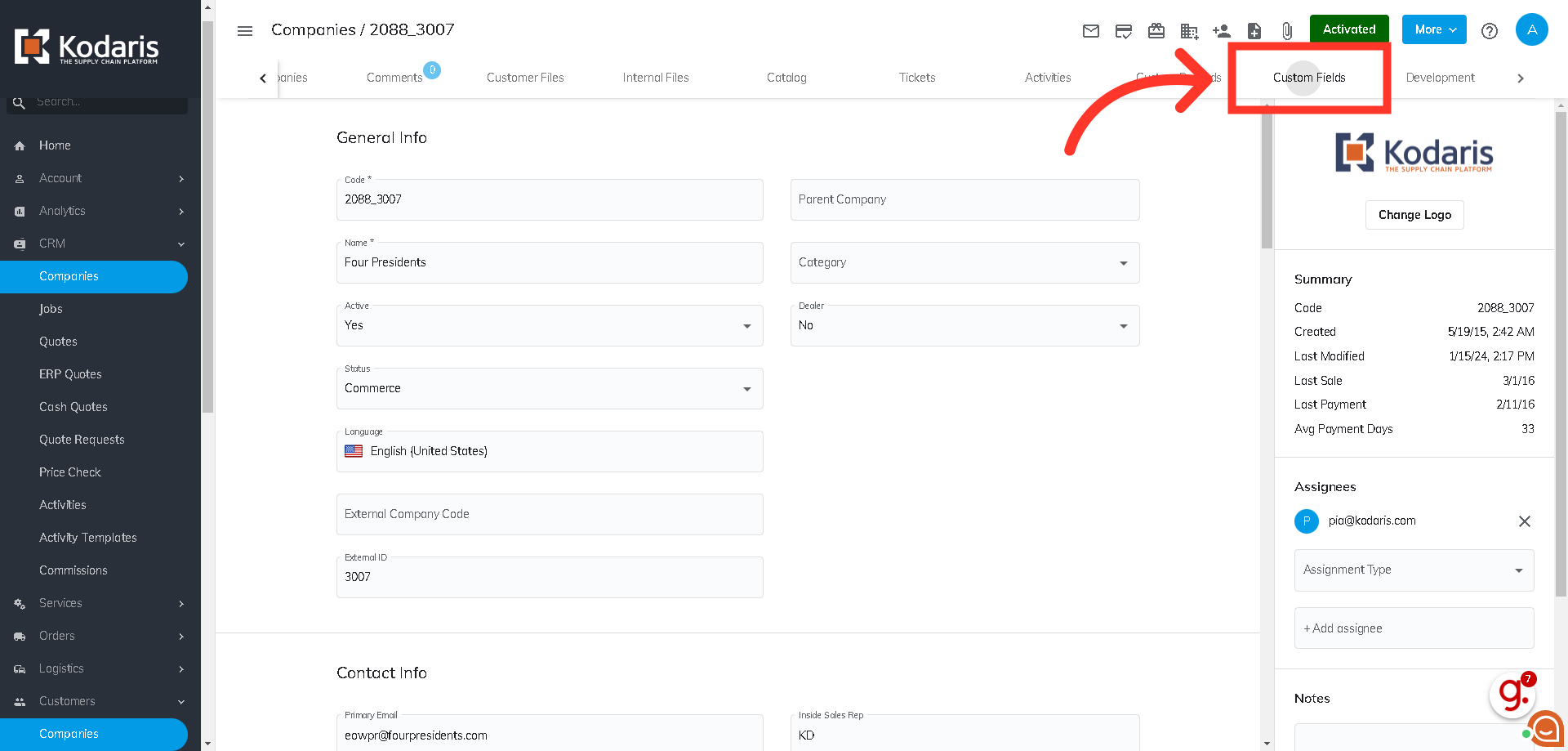1568x751 pixels.
Task: Expand the Logistics menu
Action: pos(181,668)
